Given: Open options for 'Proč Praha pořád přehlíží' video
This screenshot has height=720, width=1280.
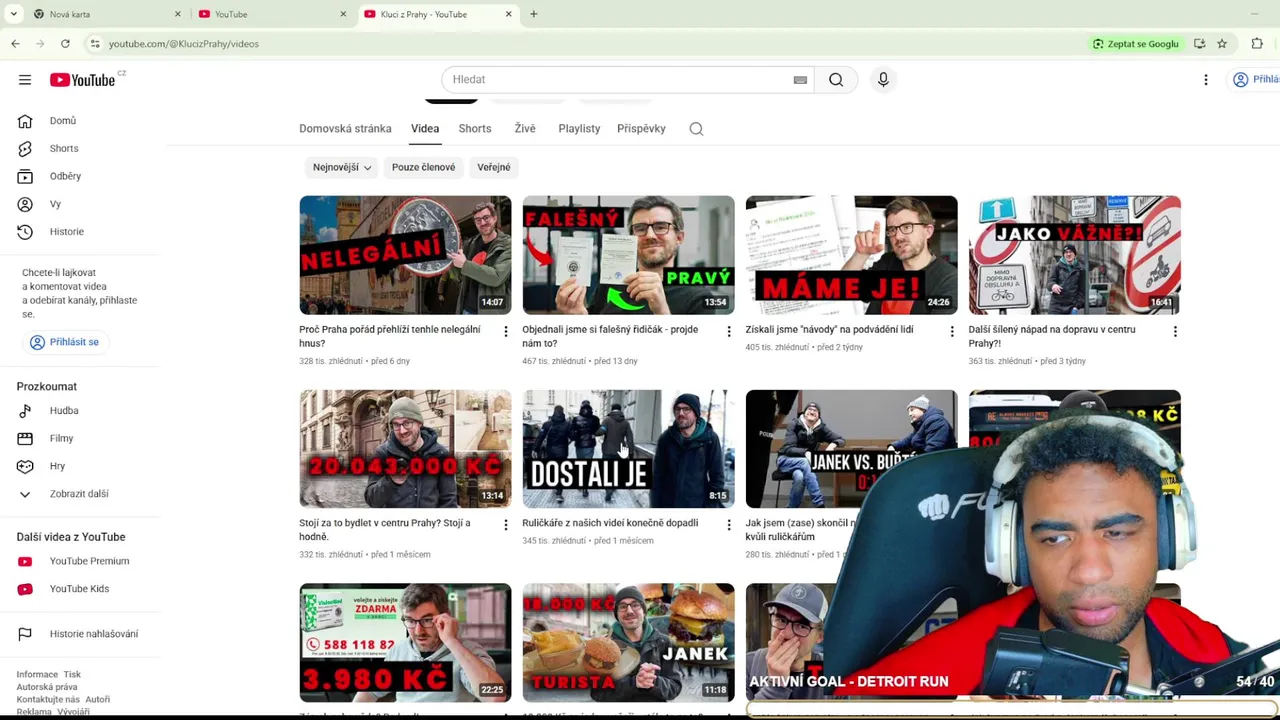Looking at the screenshot, I should [x=505, y=331].
